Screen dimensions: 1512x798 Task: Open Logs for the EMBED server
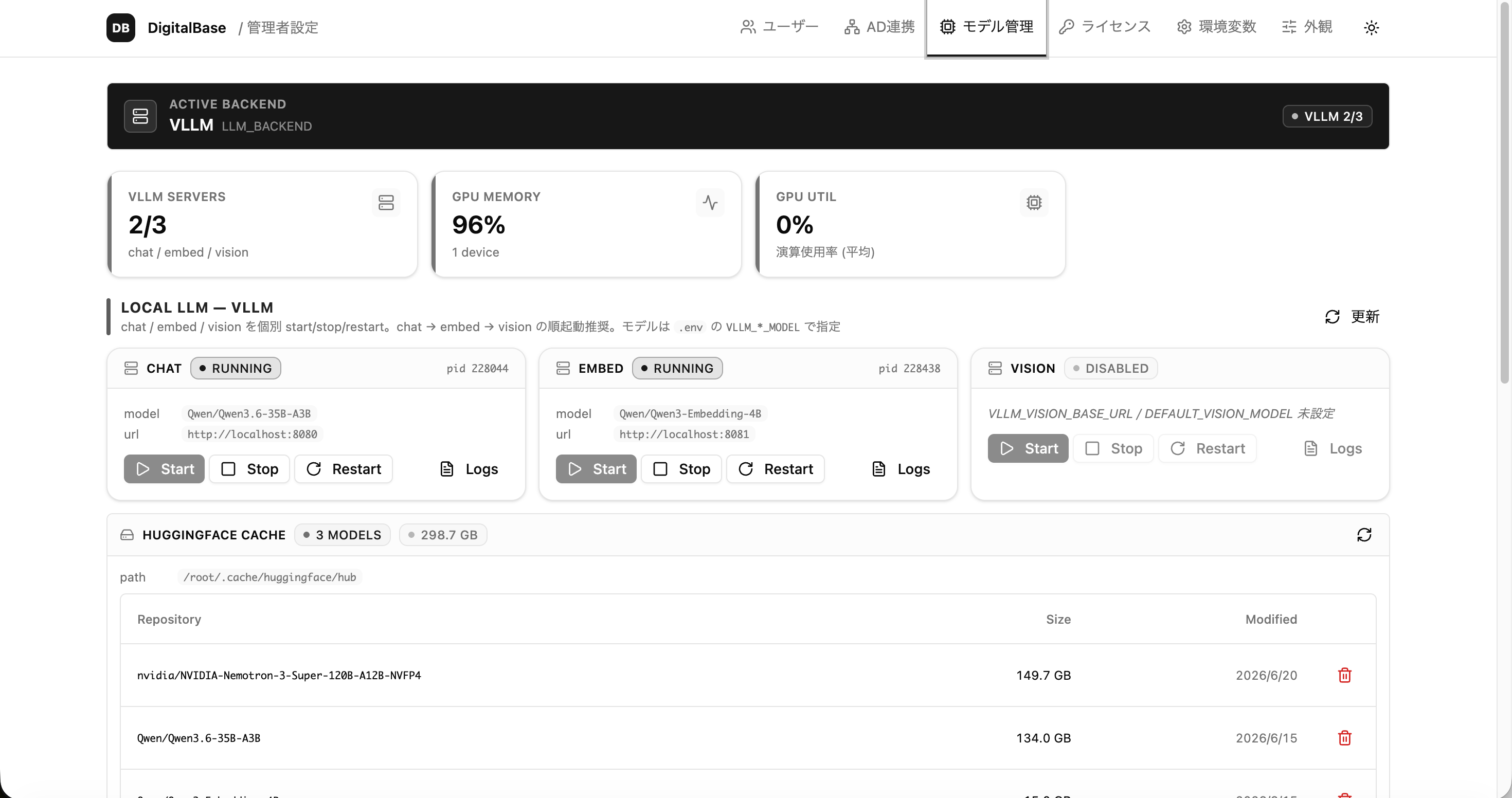coord(901,469)
